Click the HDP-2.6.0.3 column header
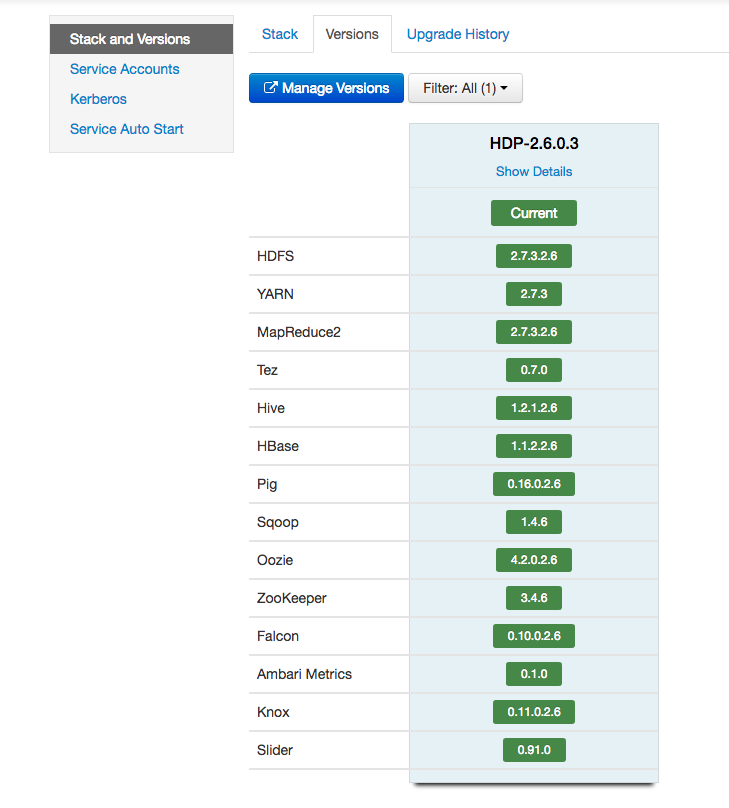 (533, 143)
